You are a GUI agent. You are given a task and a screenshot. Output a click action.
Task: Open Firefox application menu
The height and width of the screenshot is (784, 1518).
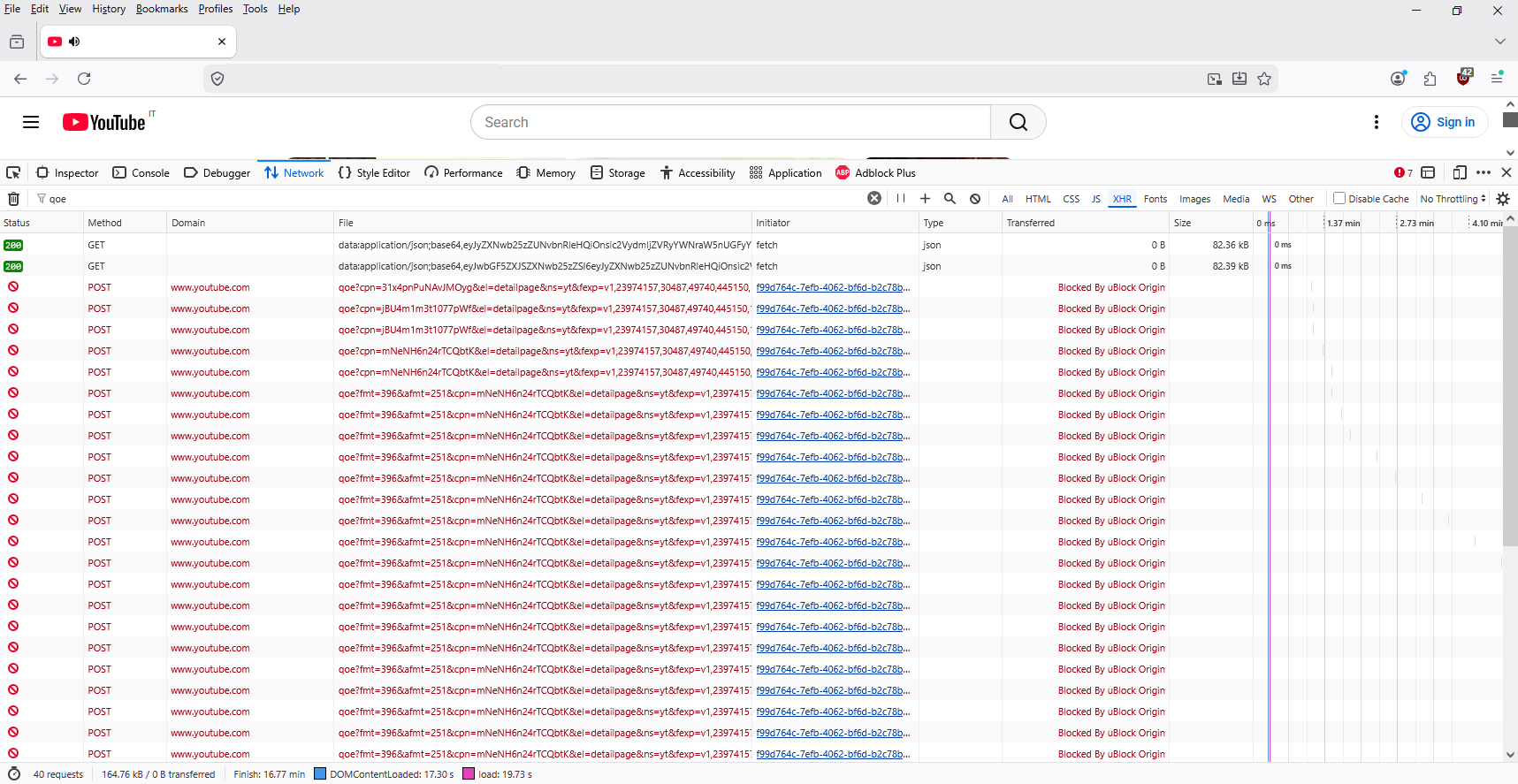tap(1497, 79)
